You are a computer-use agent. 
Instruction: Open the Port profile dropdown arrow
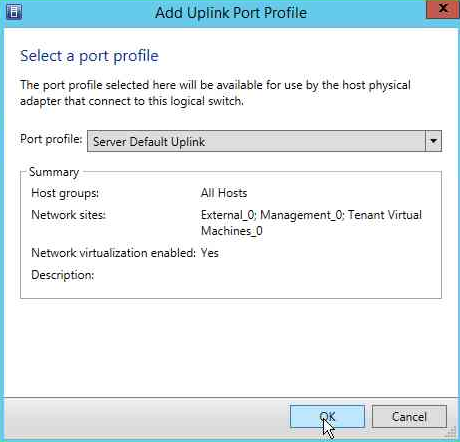433,141
